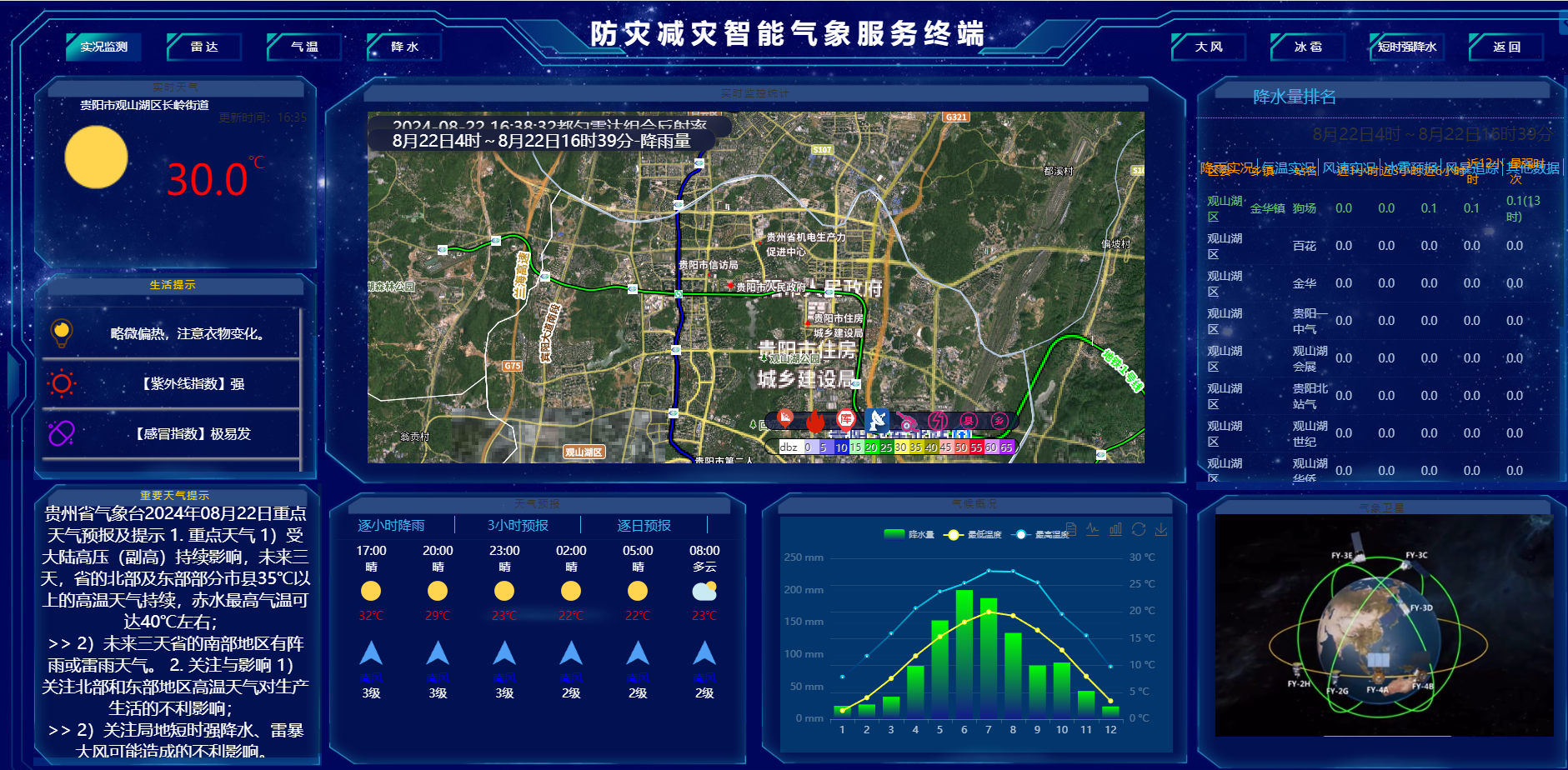The height and width of the screenshot is (770, 1568).
Task: Click the chart restore refresh icon
Action: coord(1138,529)
